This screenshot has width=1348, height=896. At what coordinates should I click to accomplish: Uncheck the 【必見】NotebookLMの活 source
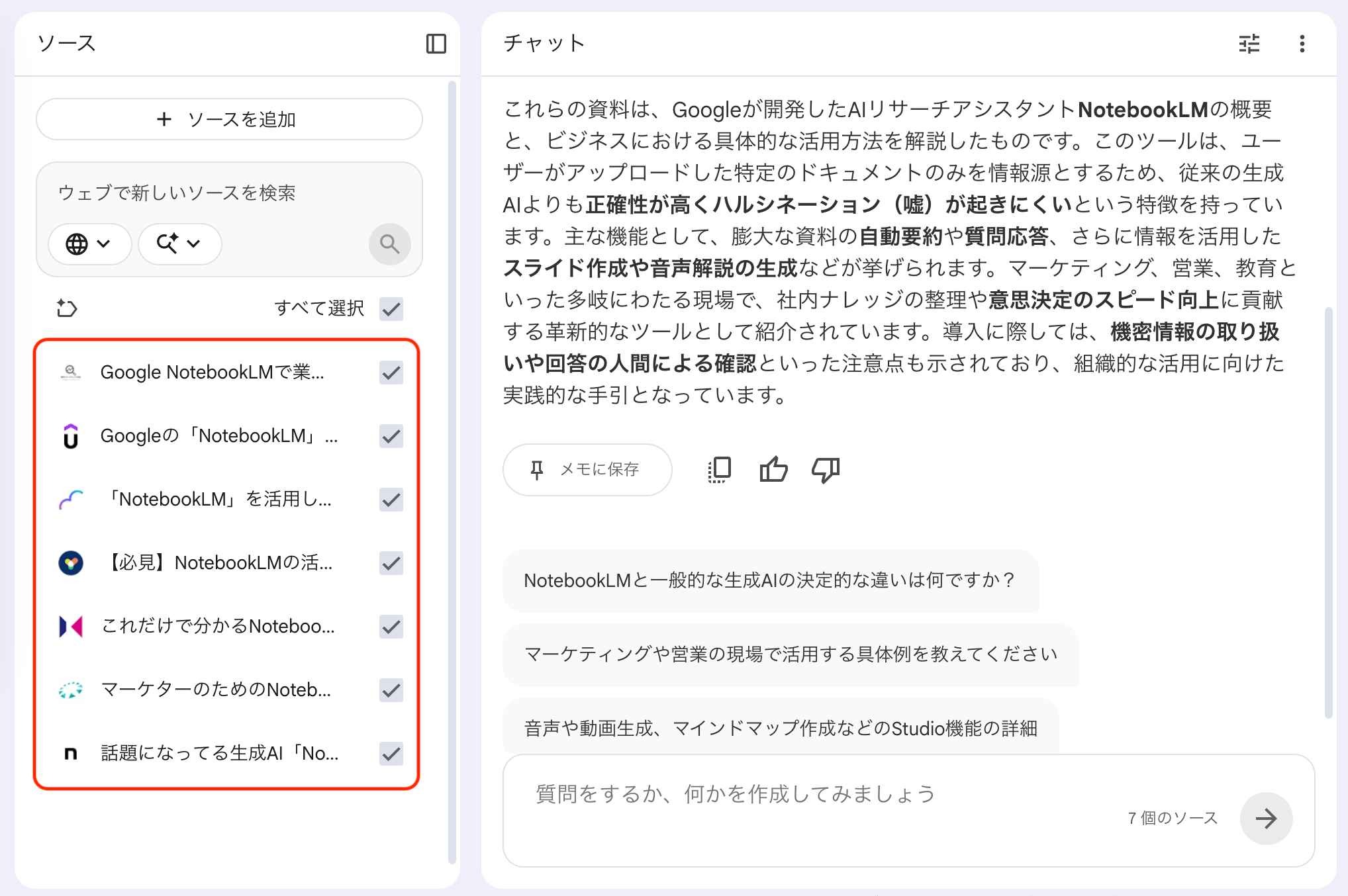pos(391,563)
